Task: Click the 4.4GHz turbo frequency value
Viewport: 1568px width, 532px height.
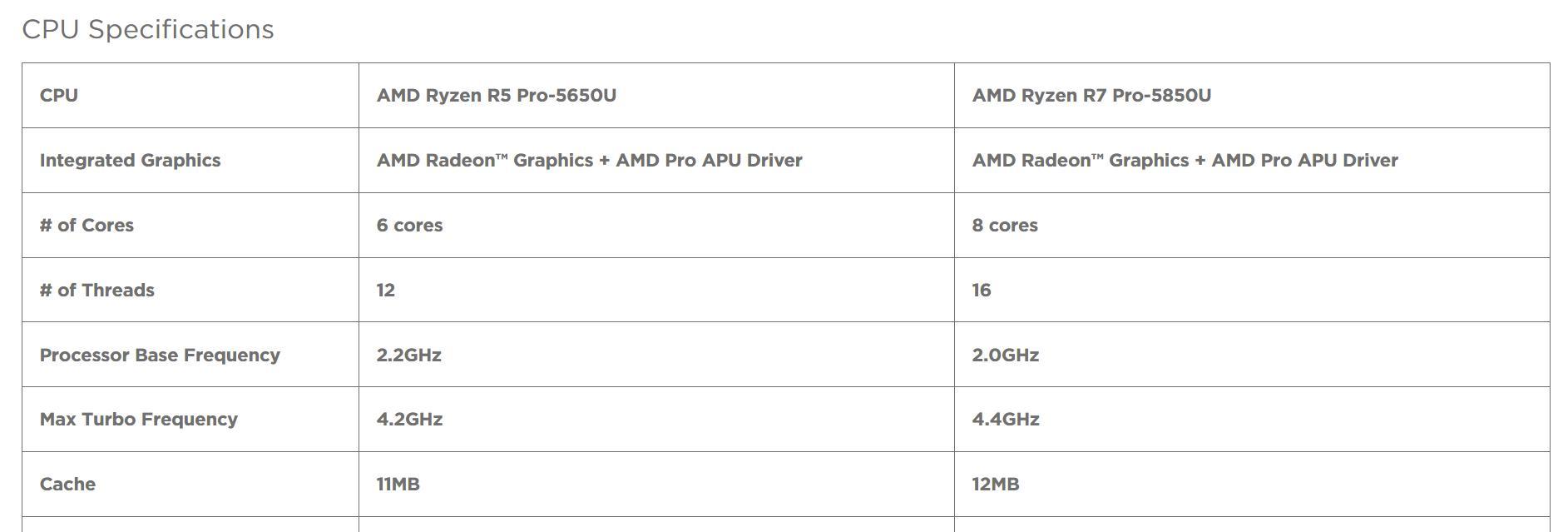Action: coord(1006,419)
